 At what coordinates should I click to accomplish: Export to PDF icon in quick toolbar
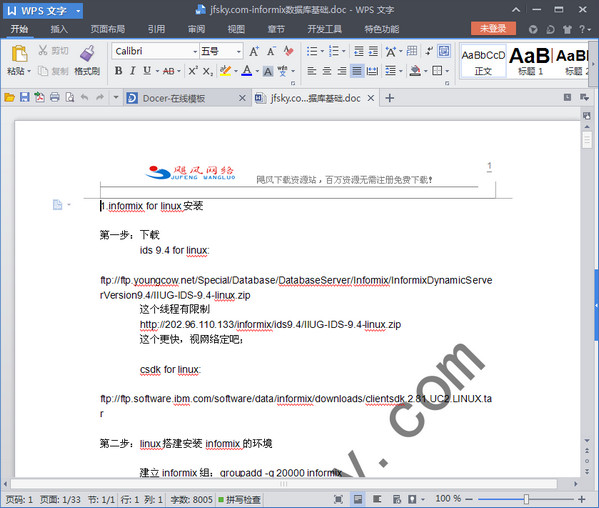pyautogui.click(x=39, y=98)
